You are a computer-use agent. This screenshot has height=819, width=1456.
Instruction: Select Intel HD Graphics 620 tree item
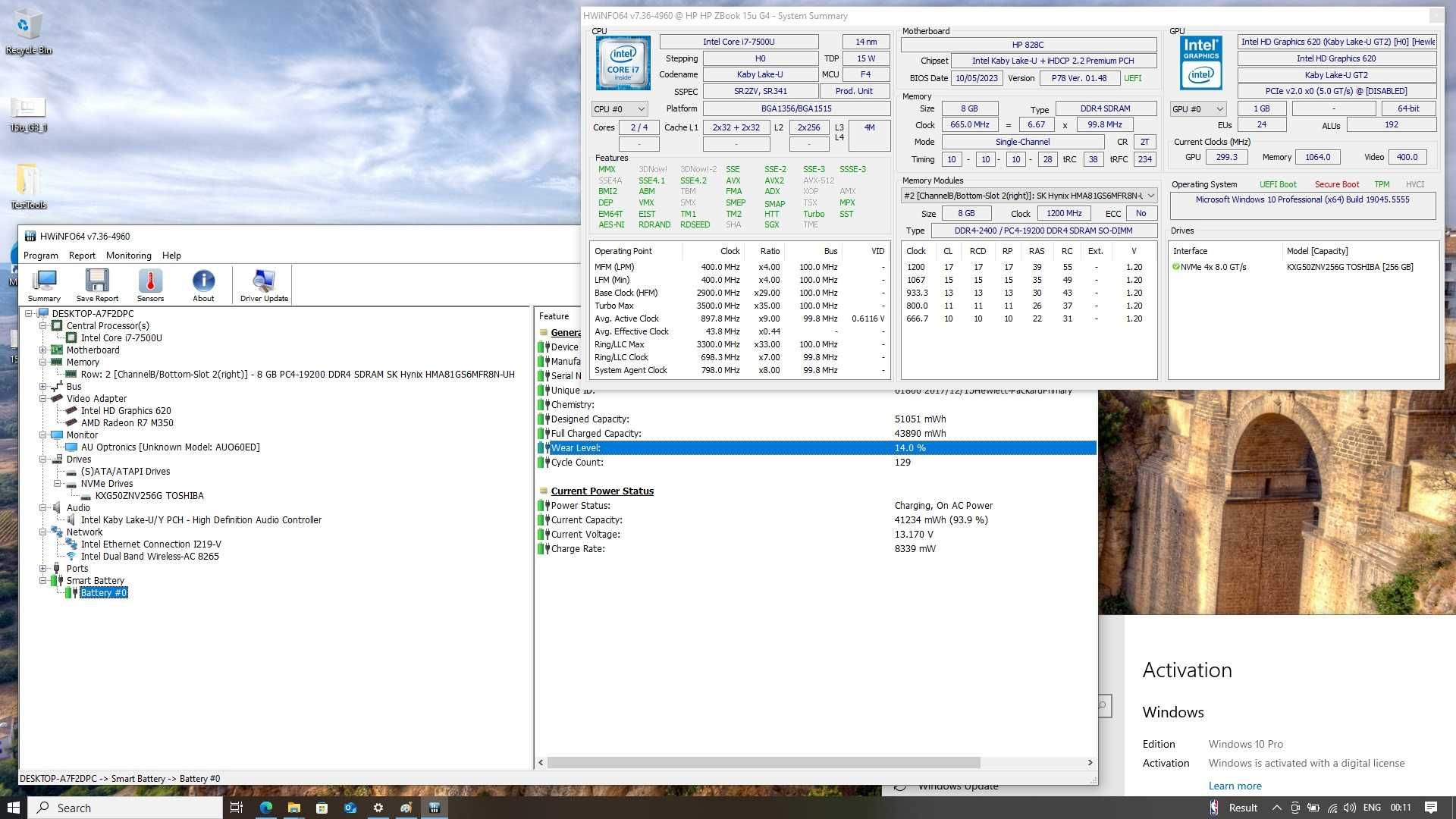(126, 410)
